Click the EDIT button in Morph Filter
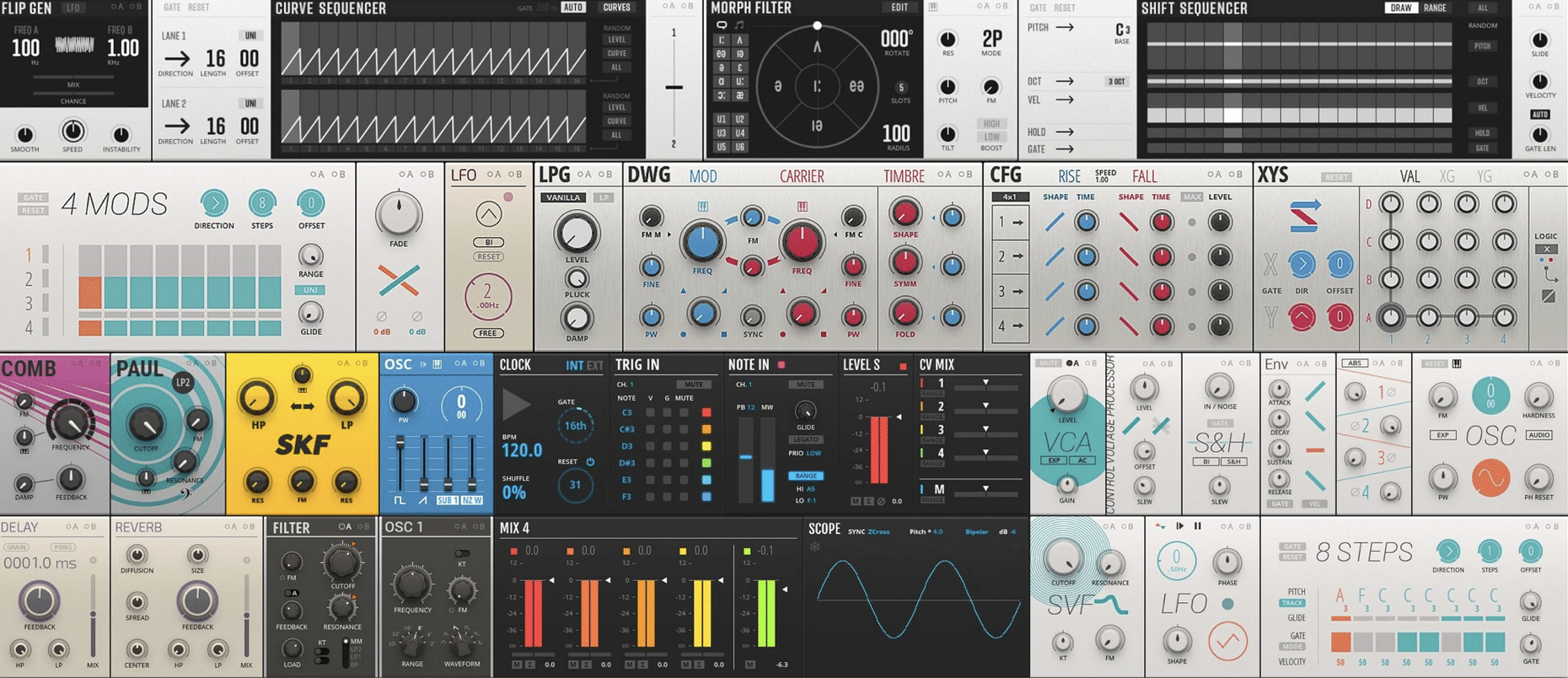 [x=899, y=8]
